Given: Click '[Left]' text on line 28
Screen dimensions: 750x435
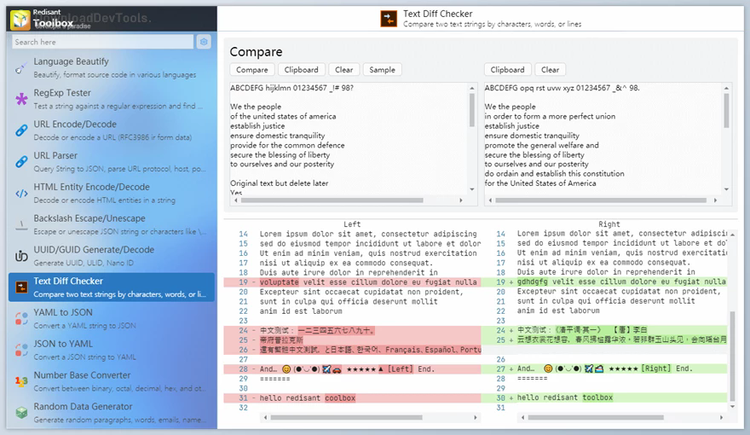Looking at the screenshot, I should point(400,369).
